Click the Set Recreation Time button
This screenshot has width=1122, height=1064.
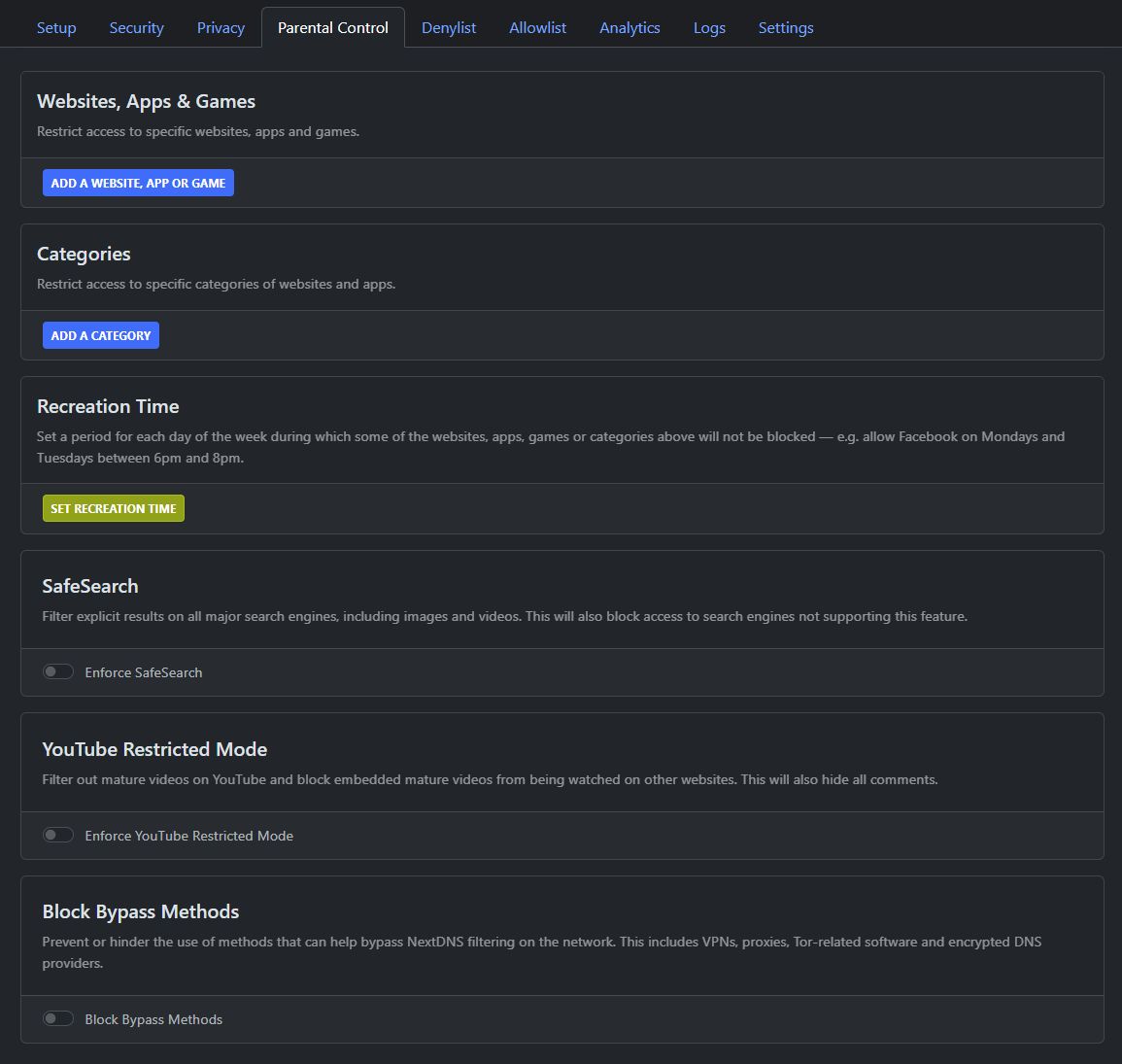coord(114,508)
